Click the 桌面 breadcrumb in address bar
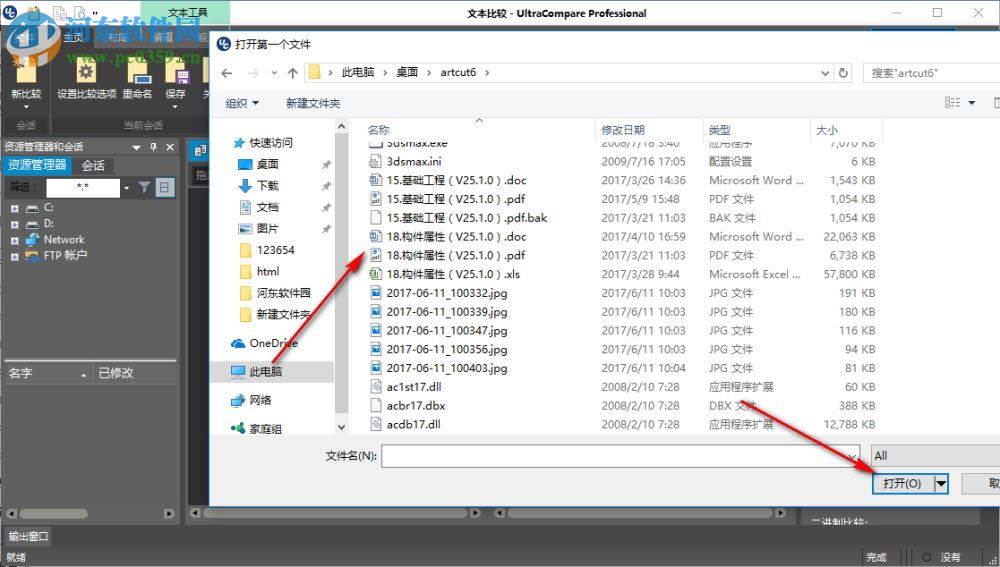1000x567 pixels. click(x=407, y=72)
